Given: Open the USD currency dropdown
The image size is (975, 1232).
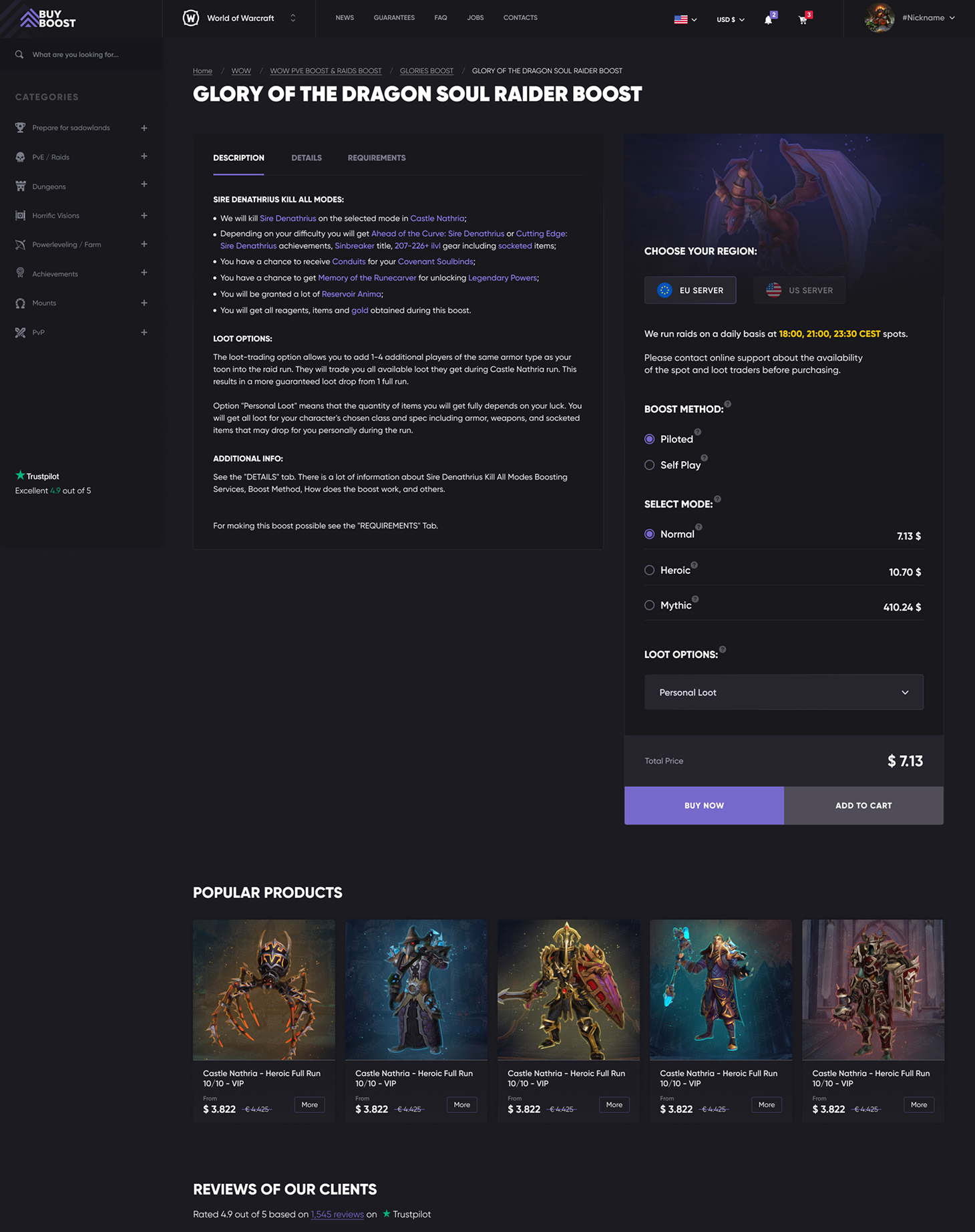Looking at the screenshot, I should click(x=731, y=19).
